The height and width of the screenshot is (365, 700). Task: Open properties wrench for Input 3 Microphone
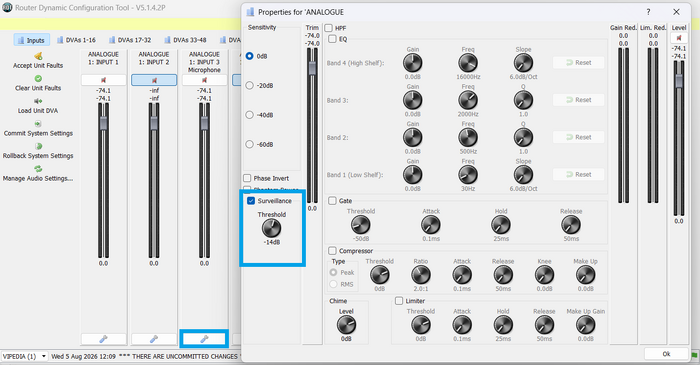click(204, 339)
